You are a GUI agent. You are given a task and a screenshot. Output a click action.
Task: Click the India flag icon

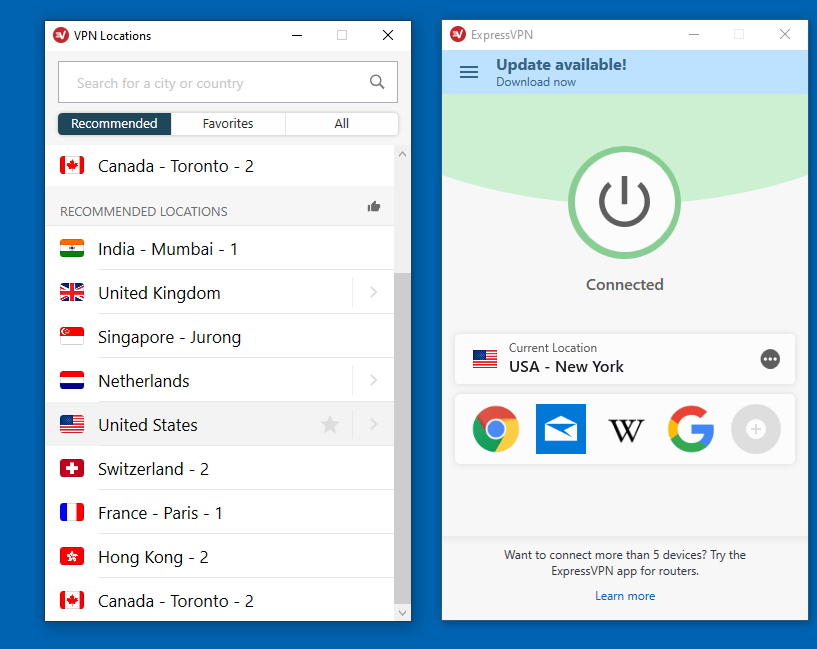point(72,248)
